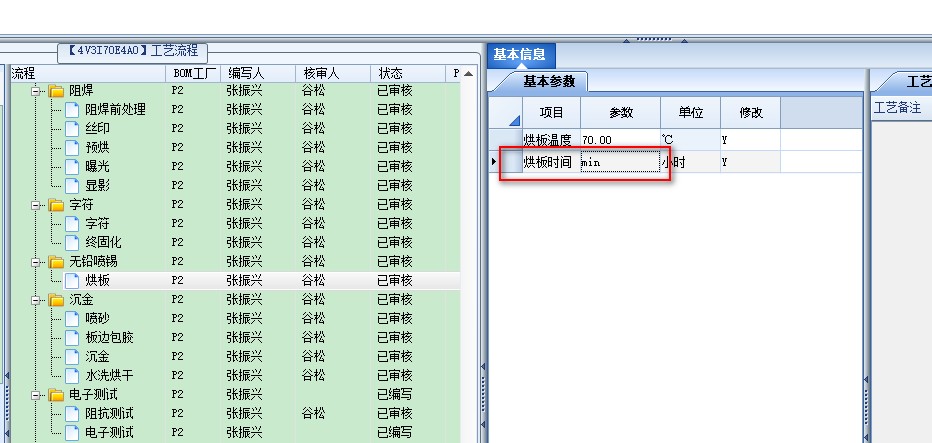Viewport: 932px width, 443px height.
Task: Select the 烘板 process step
Action: click(x=97, y=280)
